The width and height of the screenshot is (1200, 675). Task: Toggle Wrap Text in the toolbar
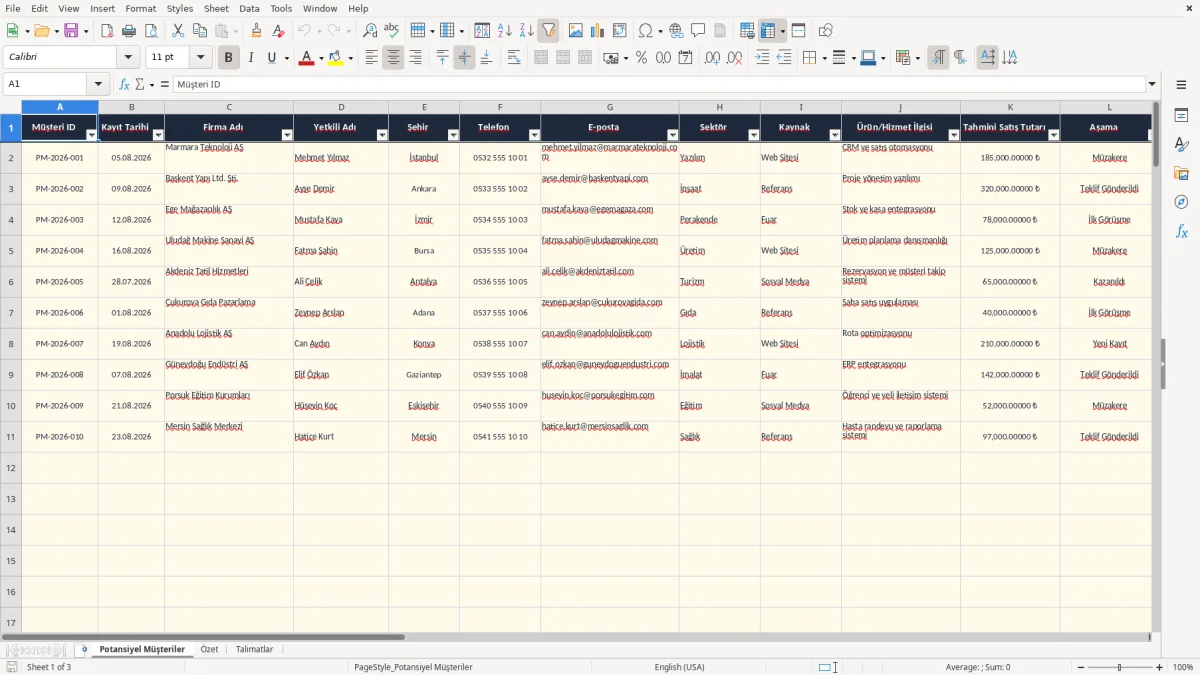click(514, 58)
